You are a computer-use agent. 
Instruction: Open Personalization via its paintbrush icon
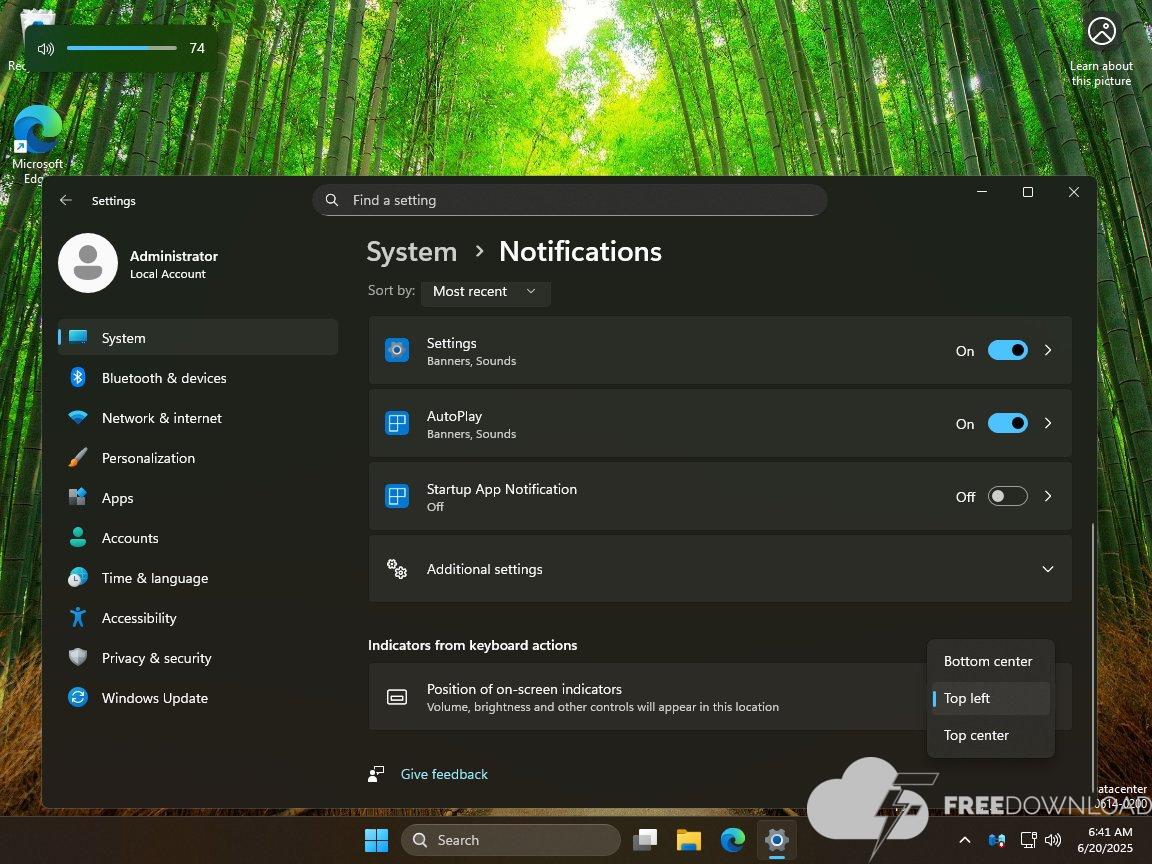click(78, 458)
